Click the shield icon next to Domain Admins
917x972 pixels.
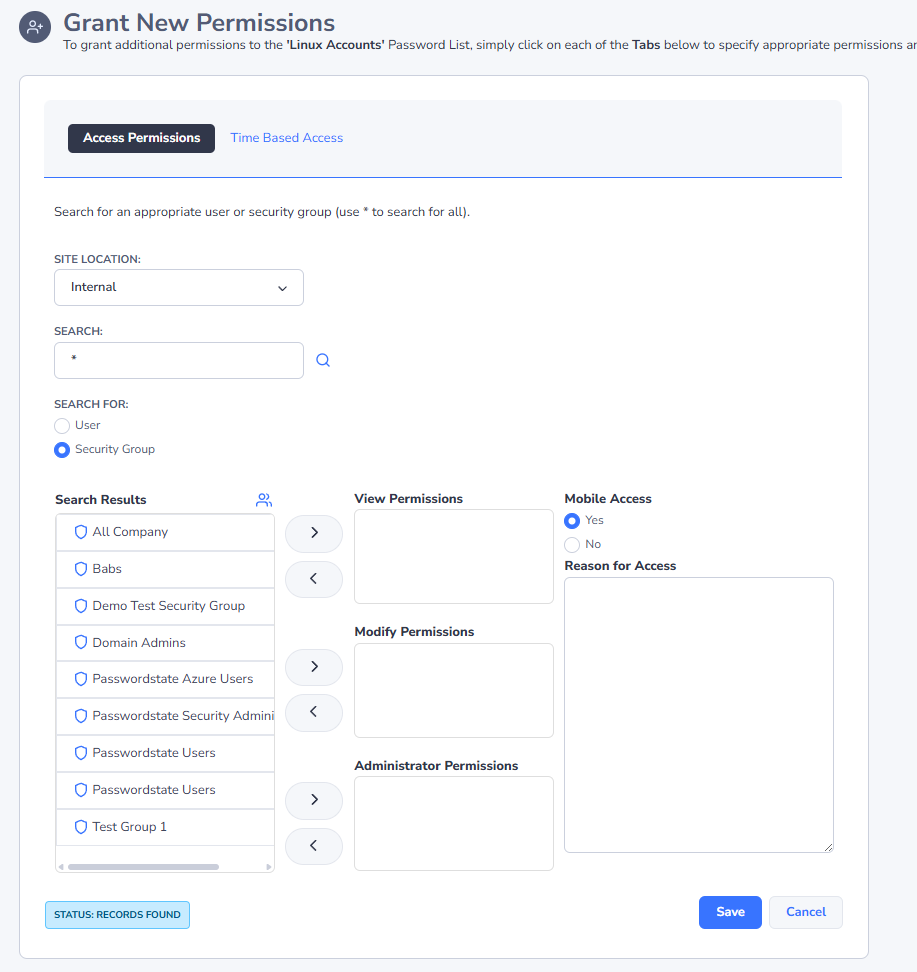click(x=80, y=642)
